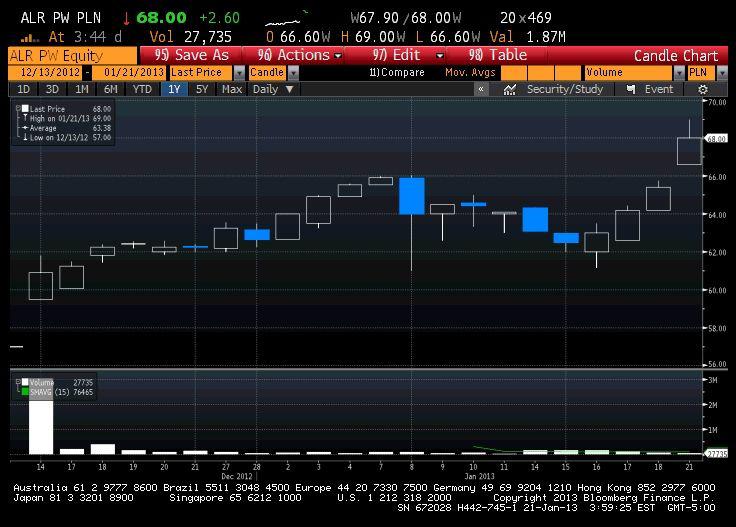The width and height of the screenshot is (736, 527).
Task: Click the 'Val 1.87M' header value
Action: coord(528,37)
